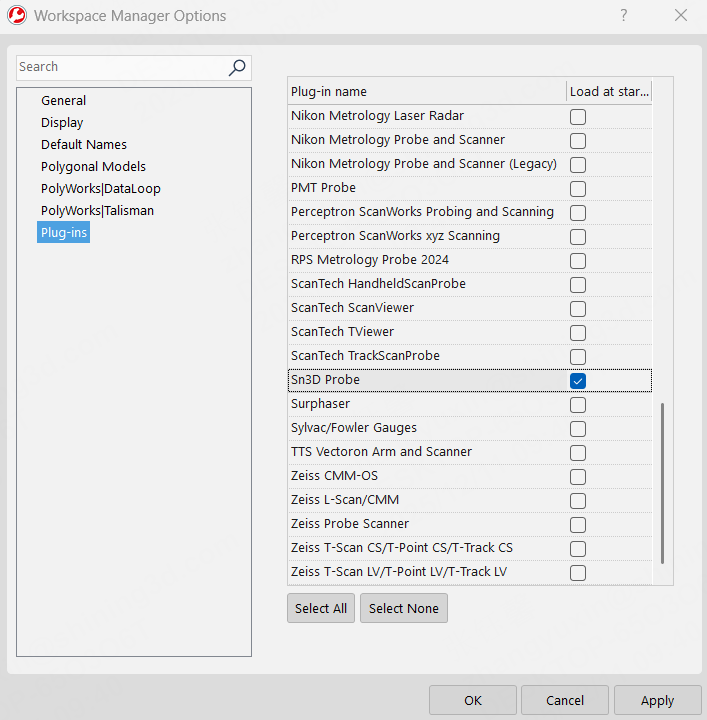The height and width of the screenshot is (720, 707).
Task: Confirm with the OK button
Action: [x=472, y=700]
